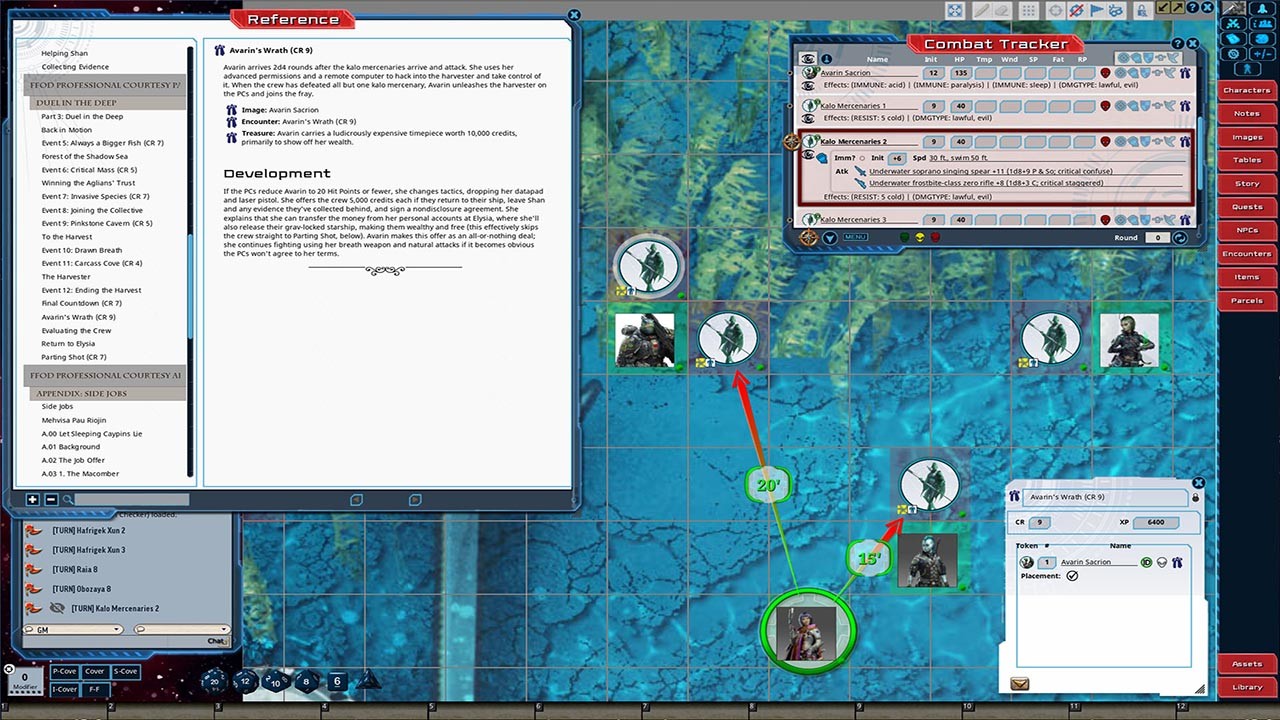Select the eraser tool in the map toolbar

pyautogui.click(x=1003, y=10)
